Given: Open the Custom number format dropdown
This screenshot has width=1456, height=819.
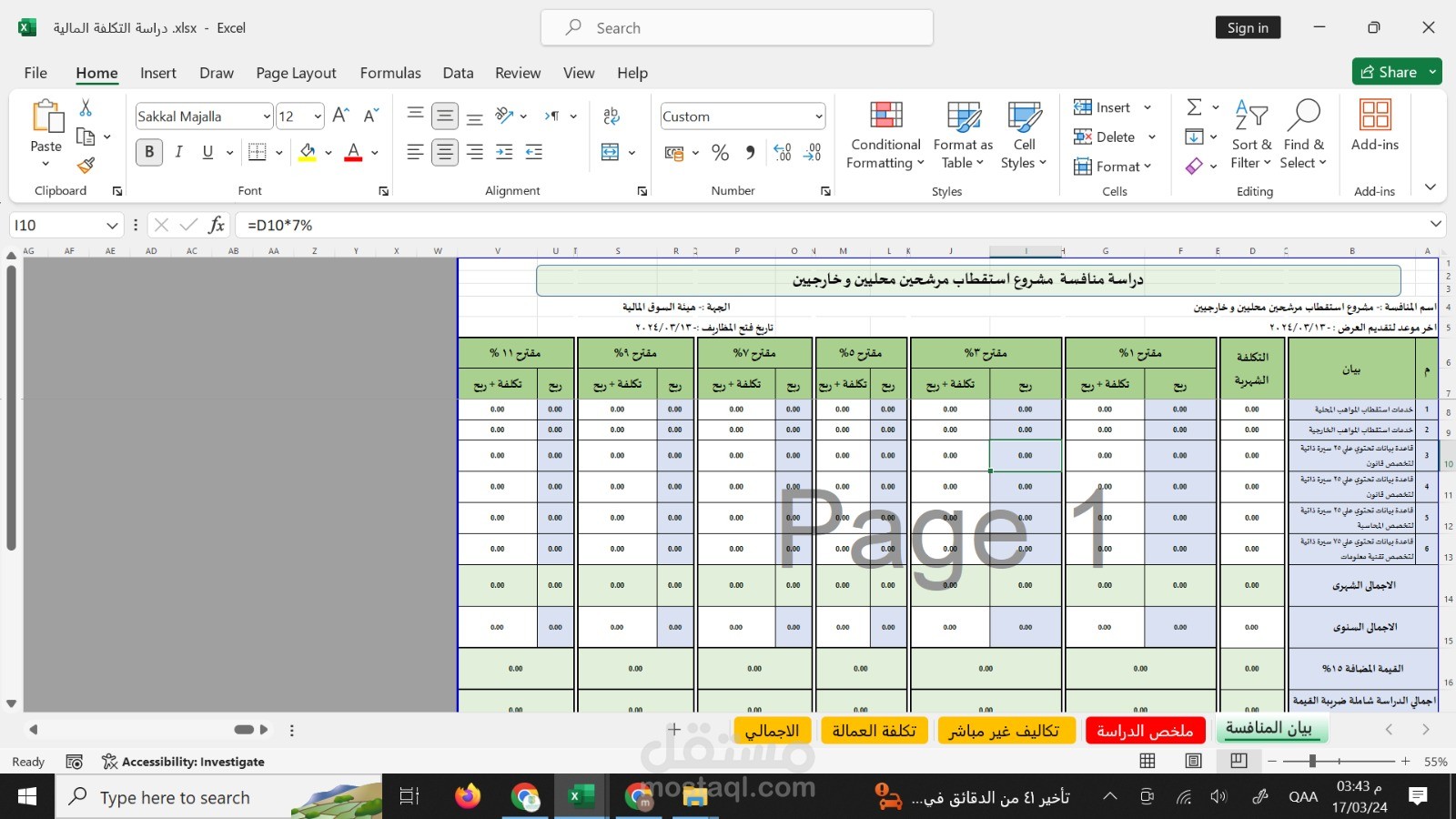Looking at the screenshot, I should point(817,116).
